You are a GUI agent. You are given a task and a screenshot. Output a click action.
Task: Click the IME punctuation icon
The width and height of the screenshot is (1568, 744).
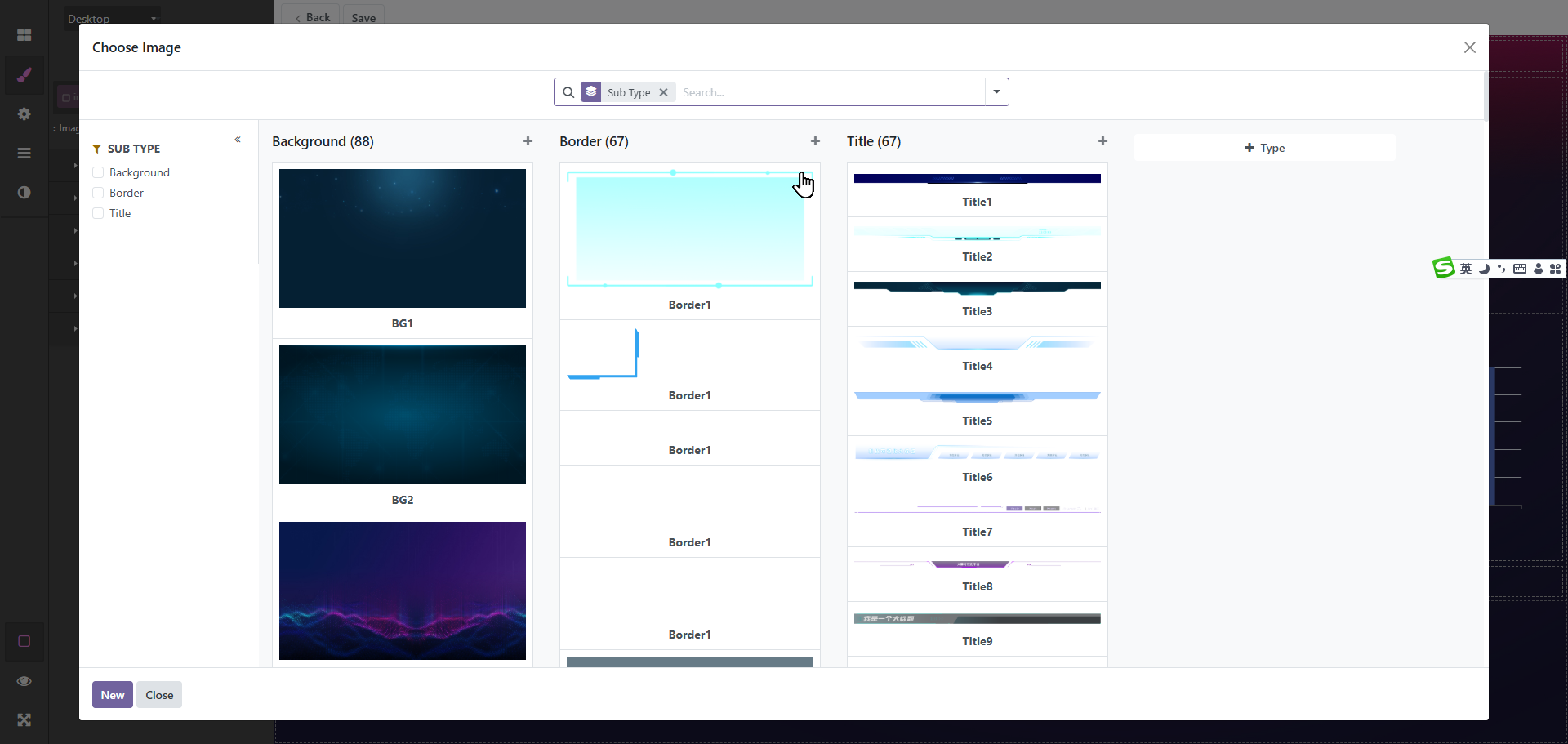pos(1501,269)
